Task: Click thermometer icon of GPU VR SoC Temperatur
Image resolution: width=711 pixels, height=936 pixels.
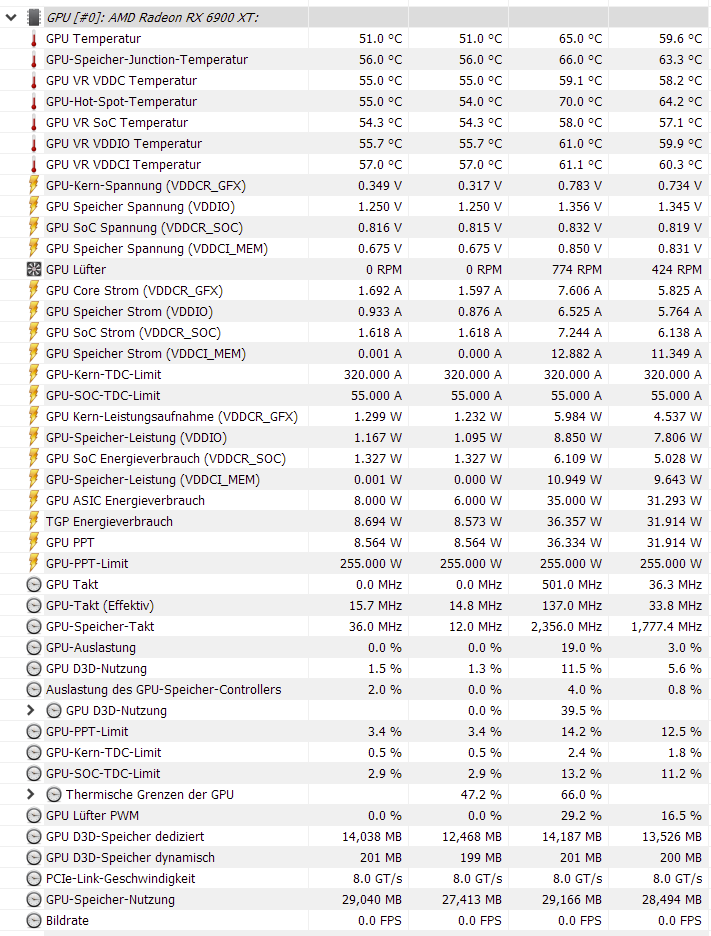Action: [x=34, y=123]
